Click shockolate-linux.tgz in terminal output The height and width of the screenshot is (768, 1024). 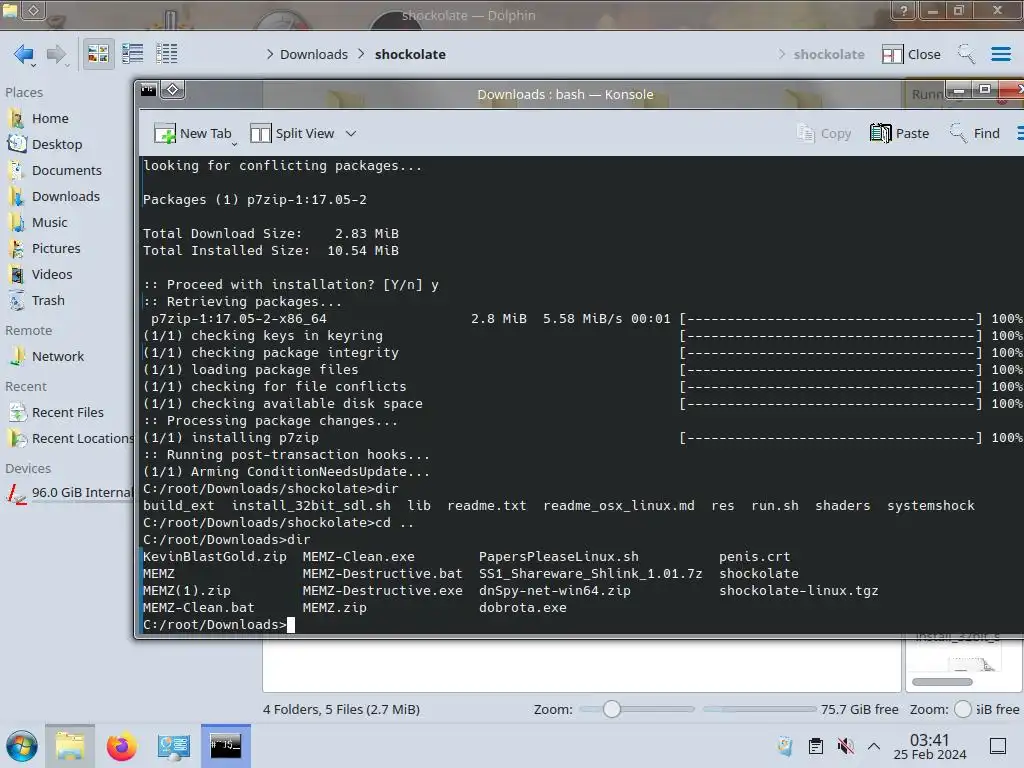799,591
